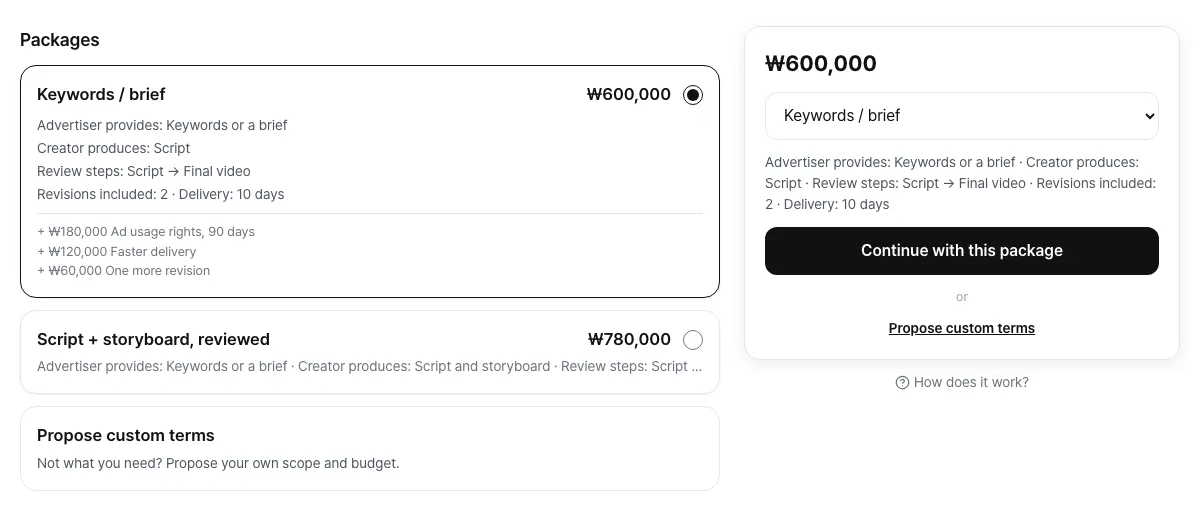Click the dropdown chevron arrow in package selector
This screenshot has height=510, width=1200.
(1148, 116)
